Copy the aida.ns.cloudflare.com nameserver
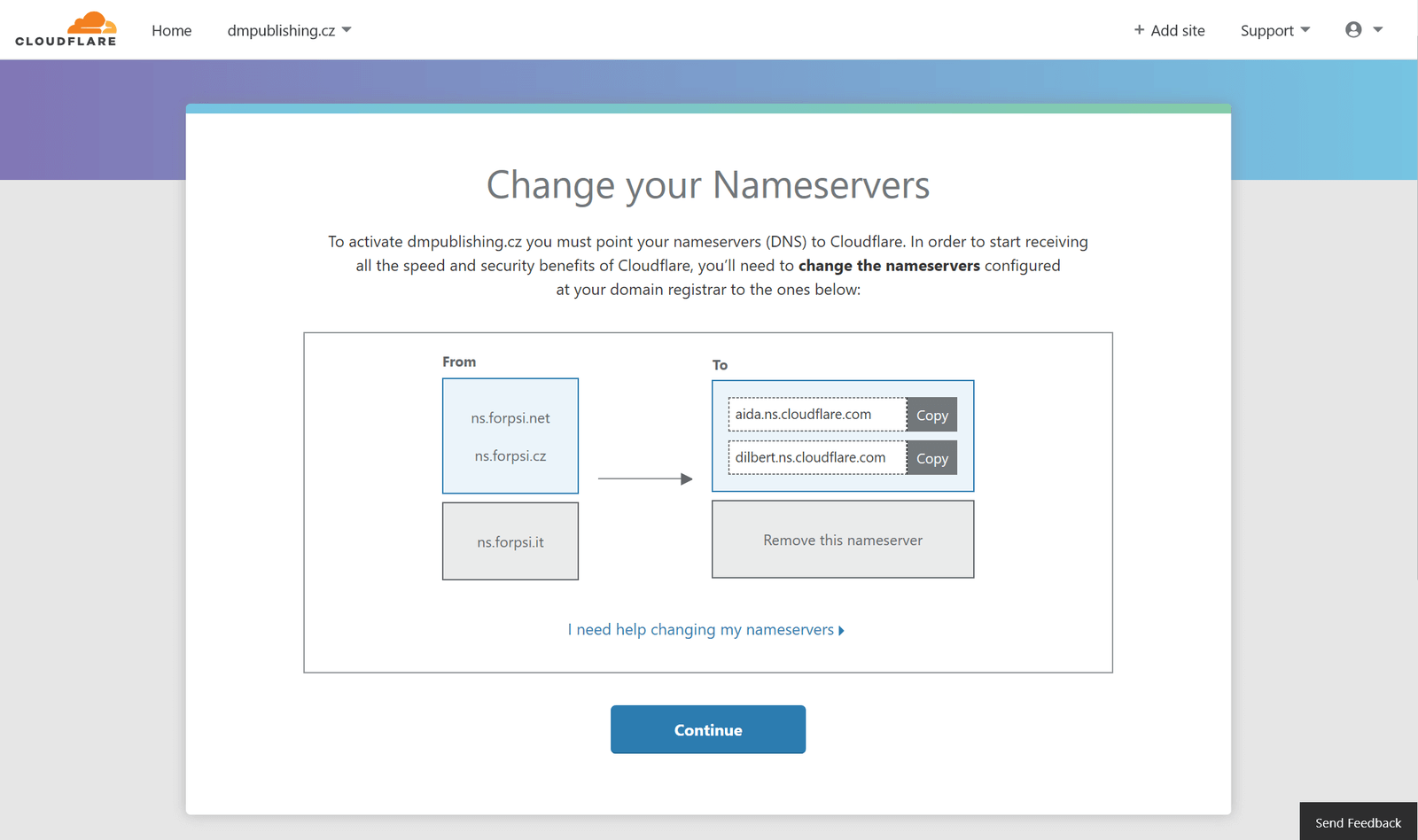Image resolution: width=1418 pixels, height=840 pixels. (x=931, y=415)
